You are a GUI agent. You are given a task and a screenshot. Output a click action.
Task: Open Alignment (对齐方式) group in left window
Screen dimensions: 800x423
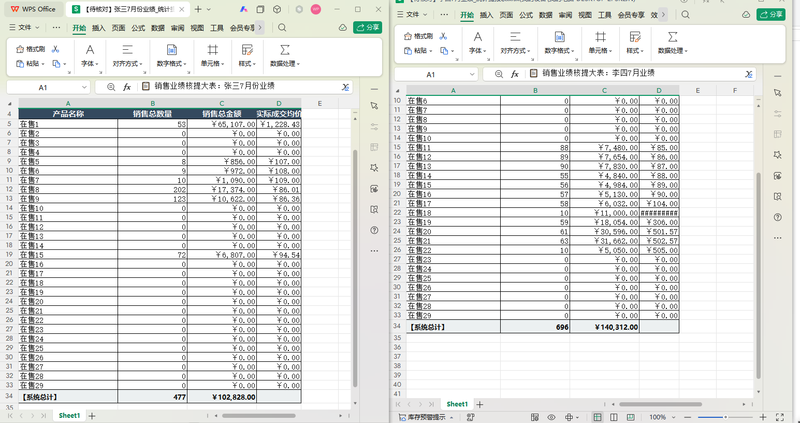[128, 56]
